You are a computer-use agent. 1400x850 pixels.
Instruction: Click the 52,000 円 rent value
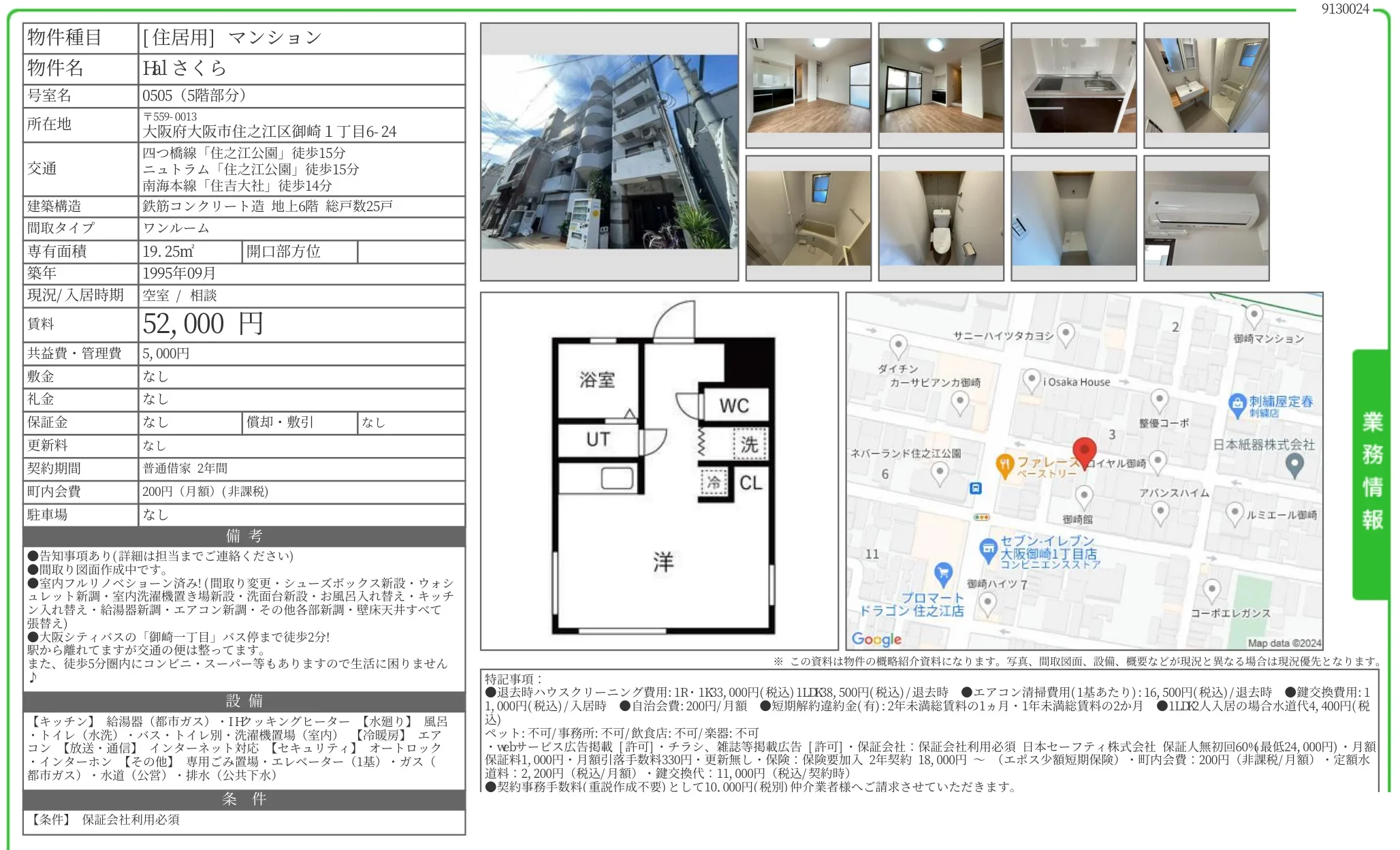pyautogui.click(x=203, y=324)
